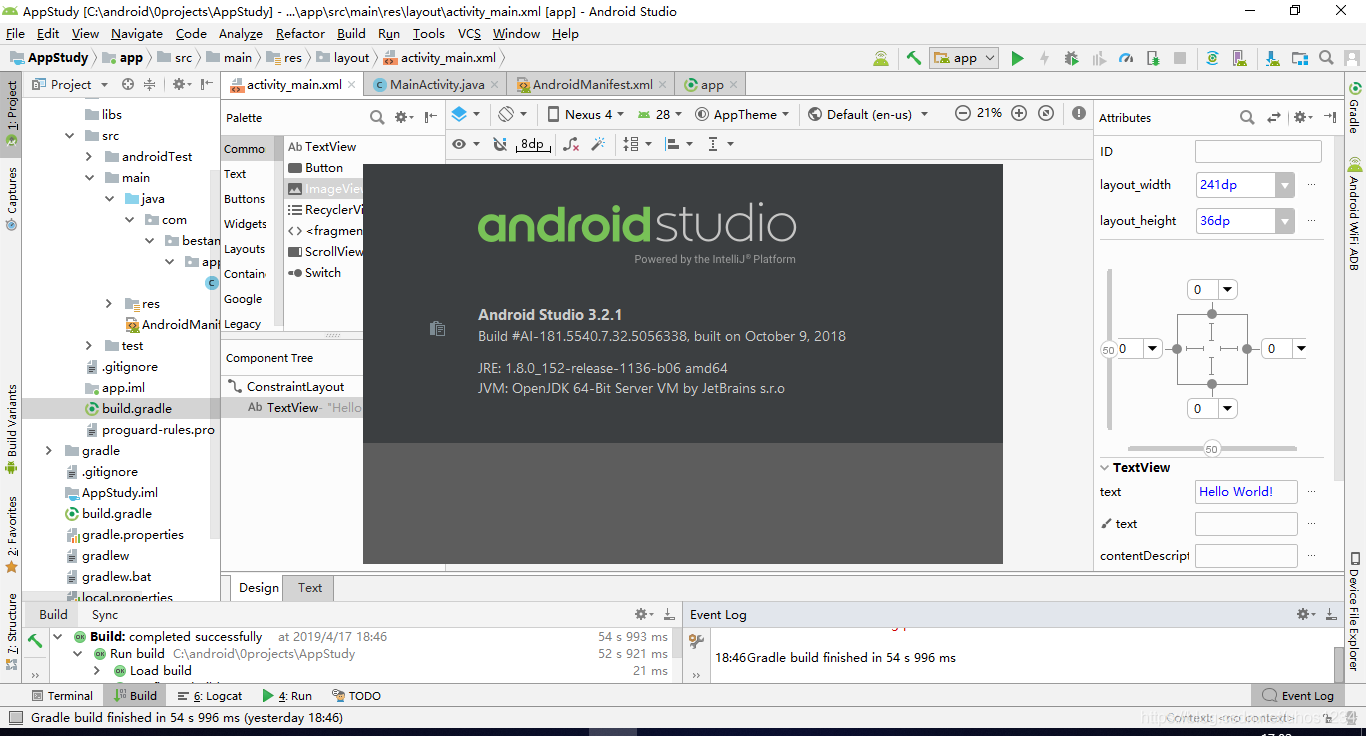Screen dimensions: 1366x736
Task: Click Zoom to Fit Screen icon
Action: point(1046,114)
